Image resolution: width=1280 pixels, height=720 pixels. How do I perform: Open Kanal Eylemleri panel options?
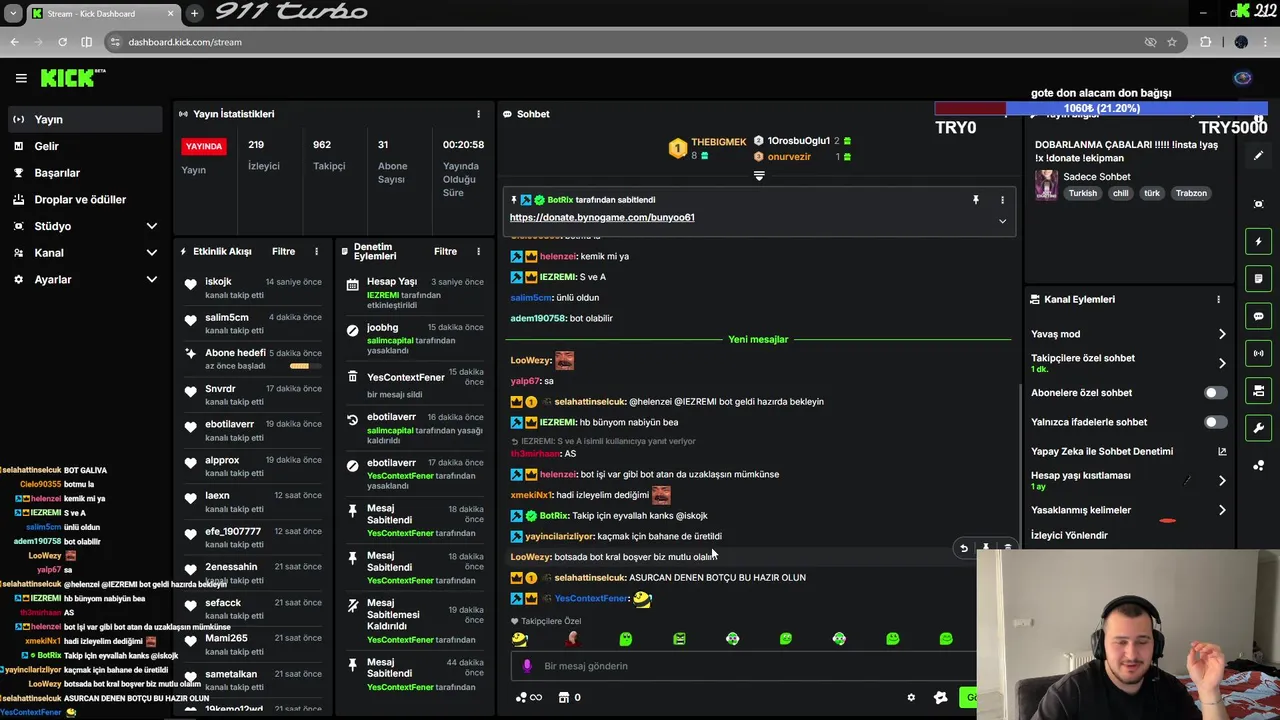tap(1218, 299)
